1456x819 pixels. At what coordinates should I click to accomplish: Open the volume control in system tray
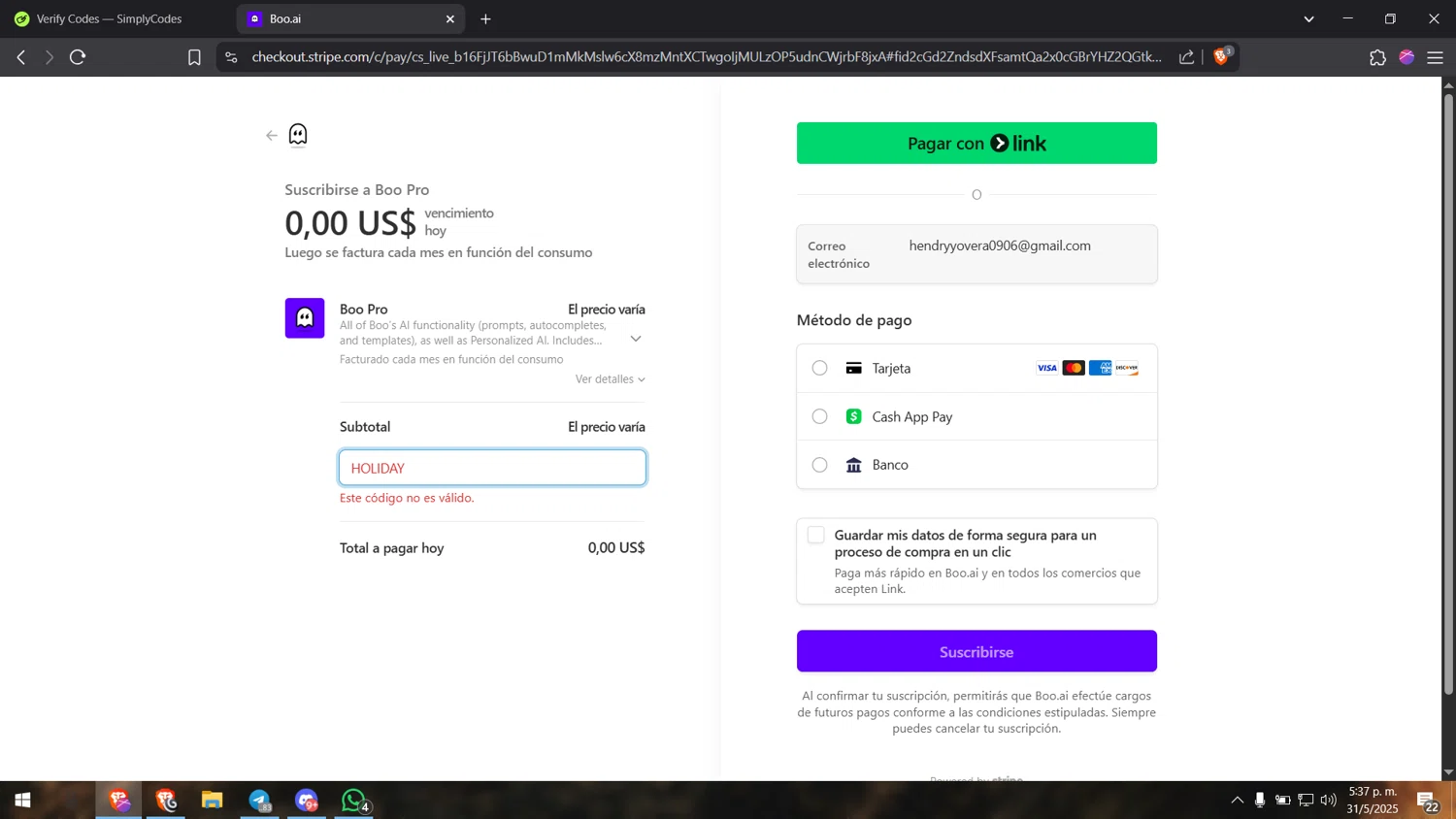[x=1329, y=801]
